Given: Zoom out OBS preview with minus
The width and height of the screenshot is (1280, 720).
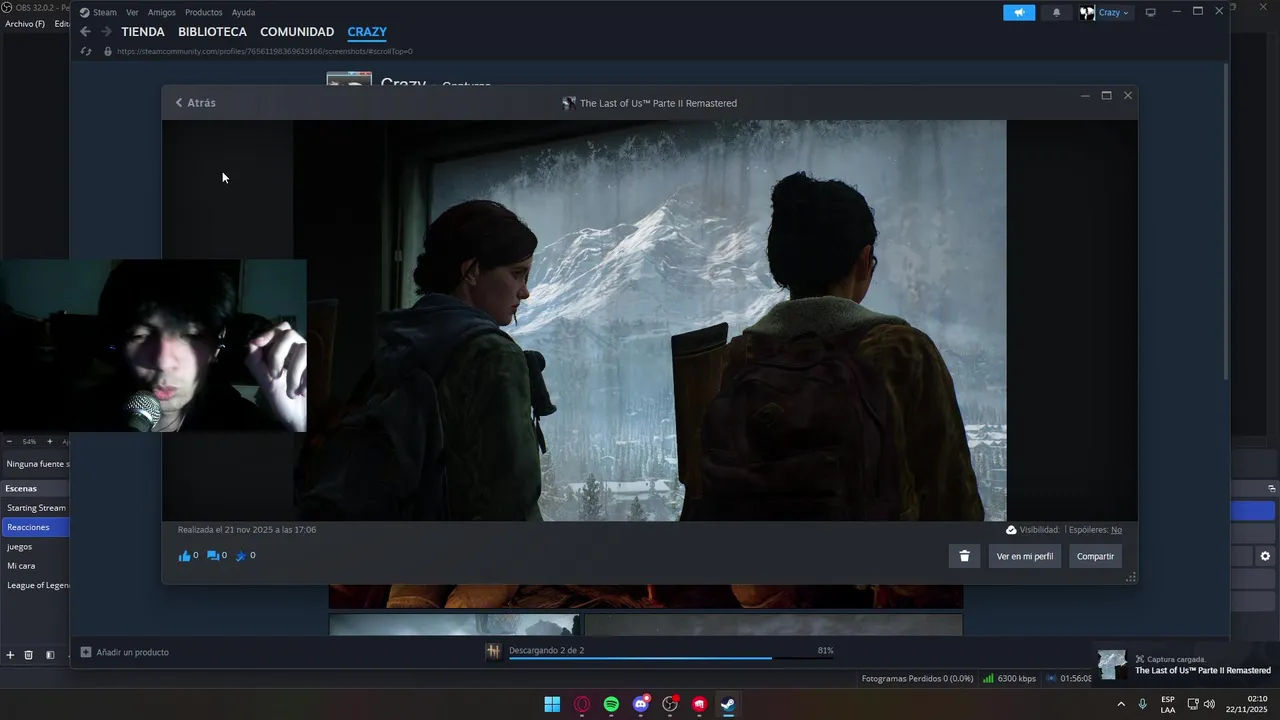Looking at the screenshot, I should [9, 441].
